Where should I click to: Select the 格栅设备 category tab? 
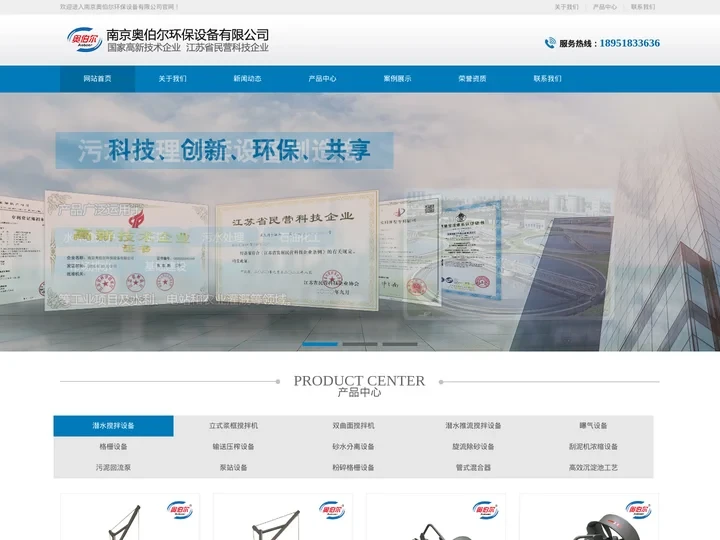[113, 446]
